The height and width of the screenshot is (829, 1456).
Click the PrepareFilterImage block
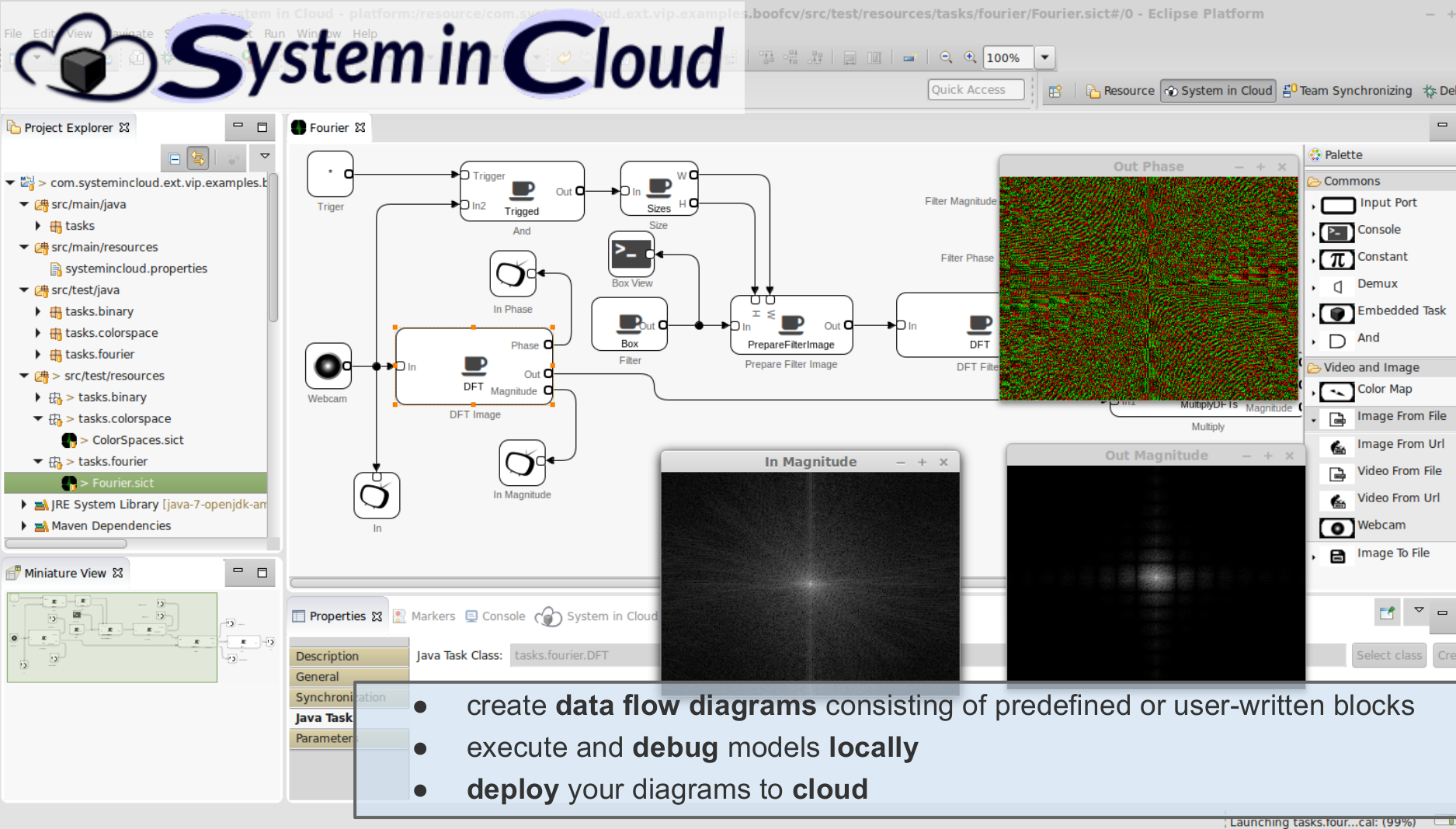pyautogui.click(x=791, y=324)
